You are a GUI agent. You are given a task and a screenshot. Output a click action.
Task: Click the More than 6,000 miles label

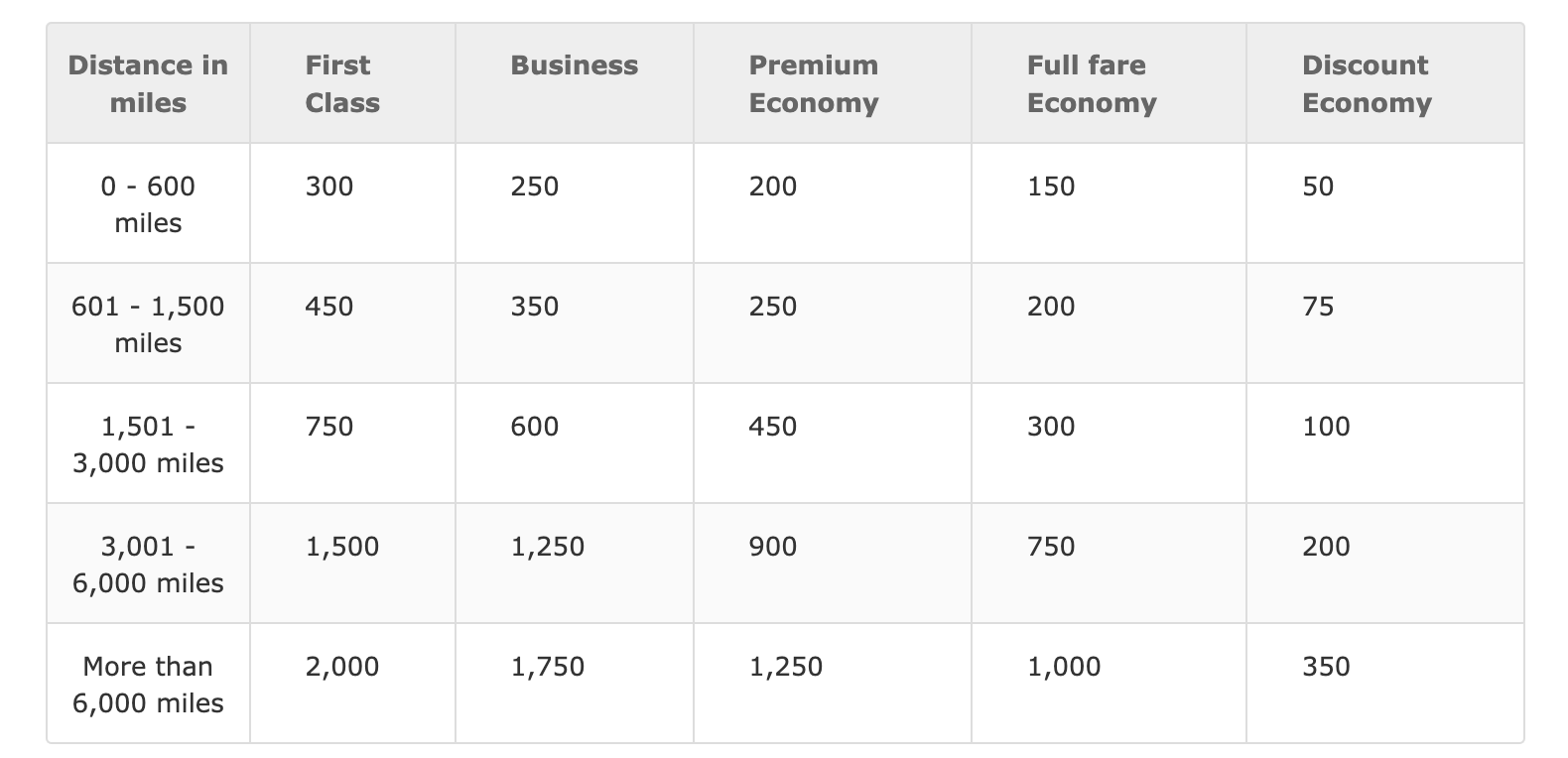tap(148, 685)
